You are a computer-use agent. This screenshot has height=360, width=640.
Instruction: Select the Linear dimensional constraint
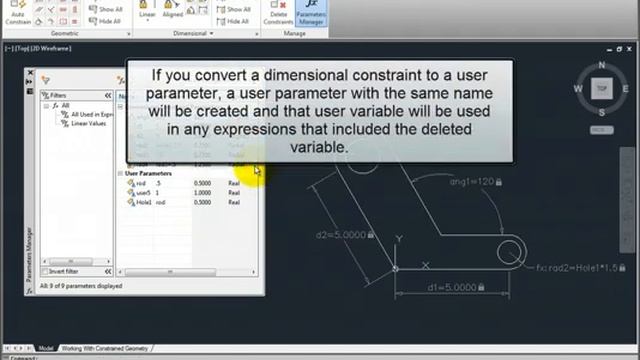pos(147,10)
